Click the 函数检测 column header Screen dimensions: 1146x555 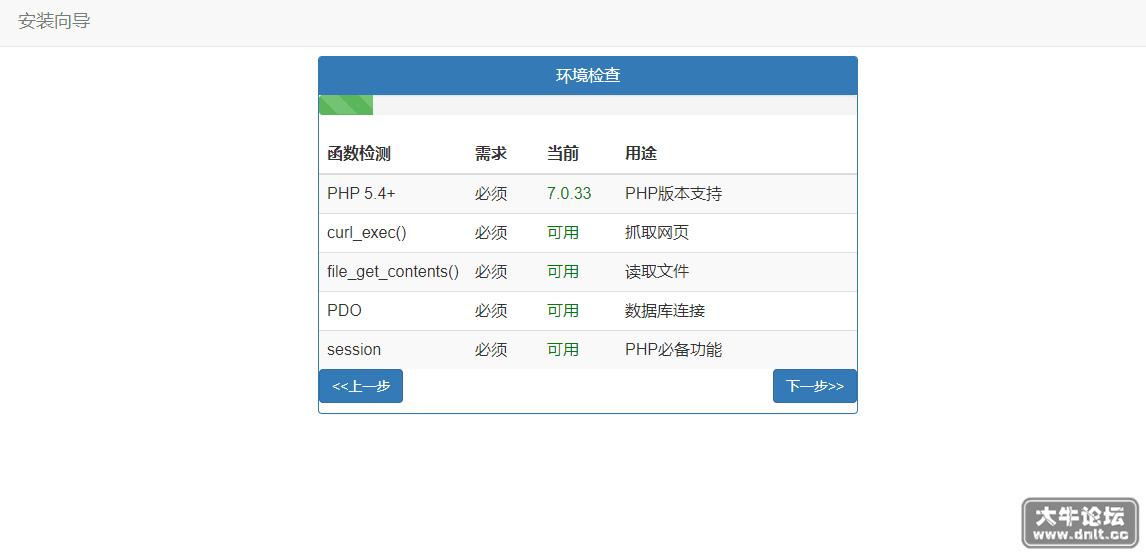[359, 154]
